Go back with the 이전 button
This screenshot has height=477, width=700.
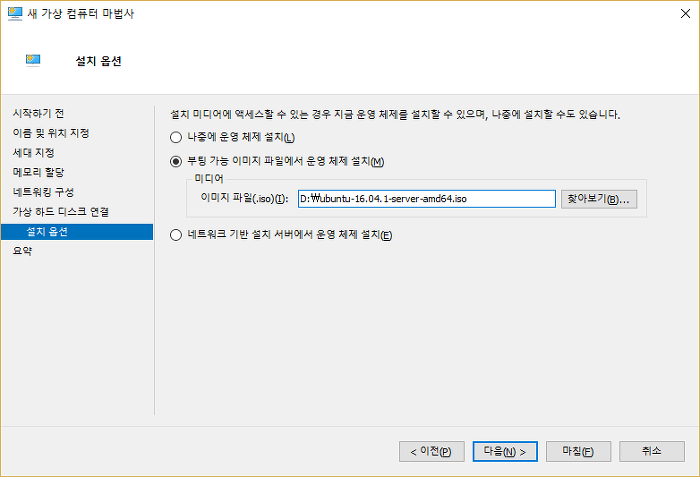point(431,452)
